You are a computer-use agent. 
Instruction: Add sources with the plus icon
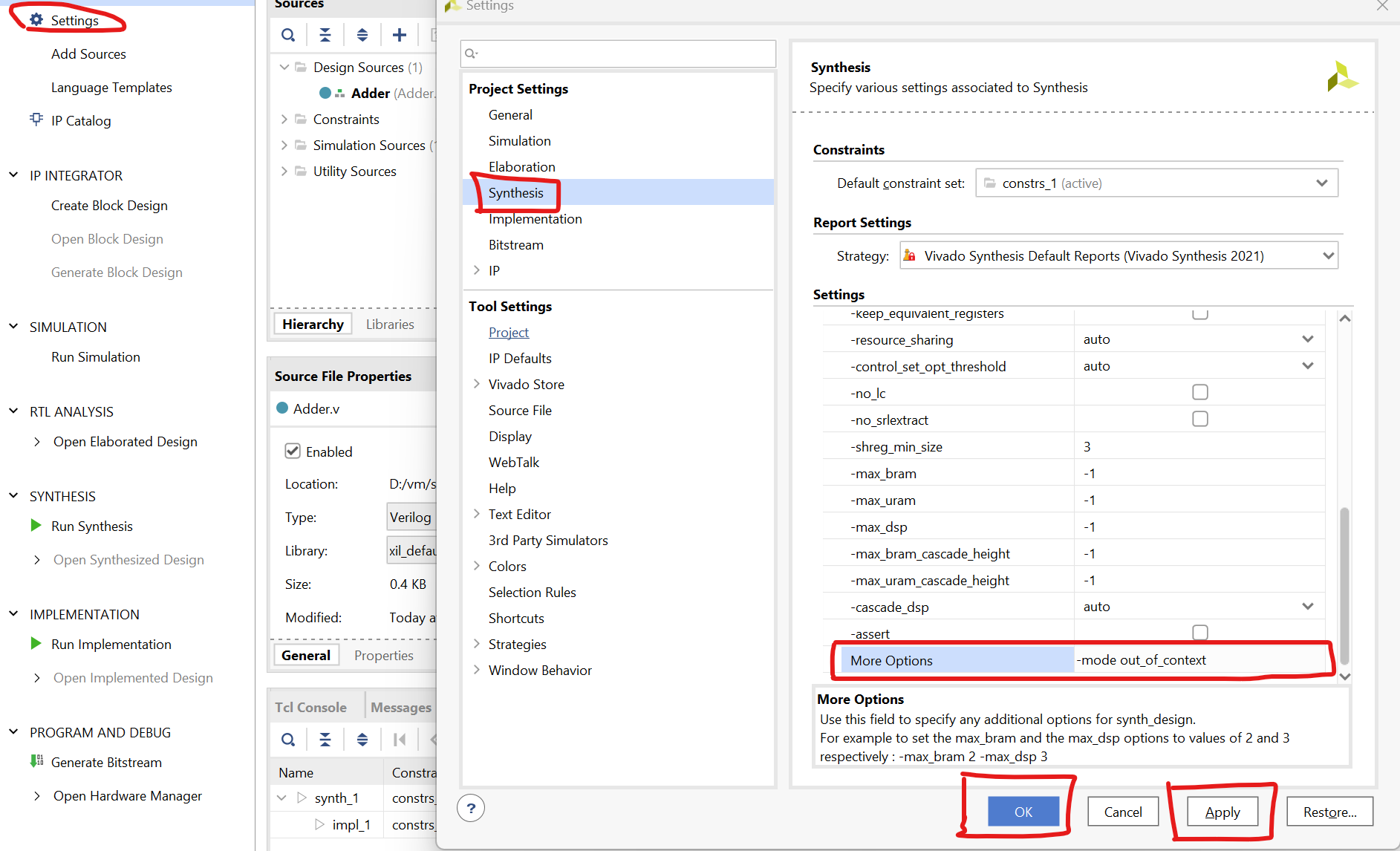pos(399,34)
